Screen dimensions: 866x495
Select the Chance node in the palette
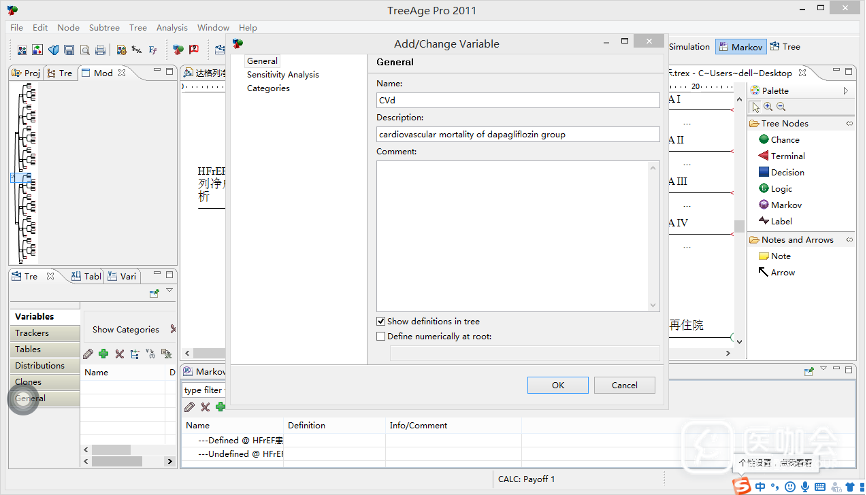point(784,140)
